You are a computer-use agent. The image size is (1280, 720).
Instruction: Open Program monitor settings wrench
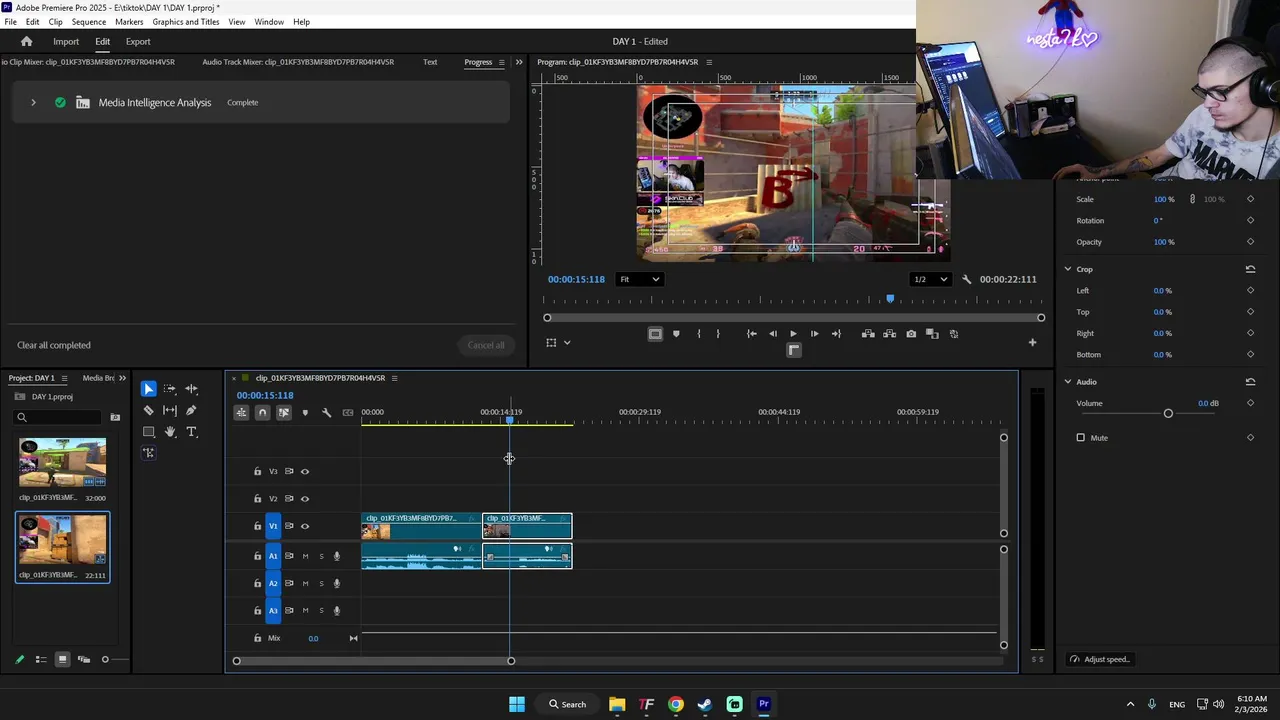966,280
